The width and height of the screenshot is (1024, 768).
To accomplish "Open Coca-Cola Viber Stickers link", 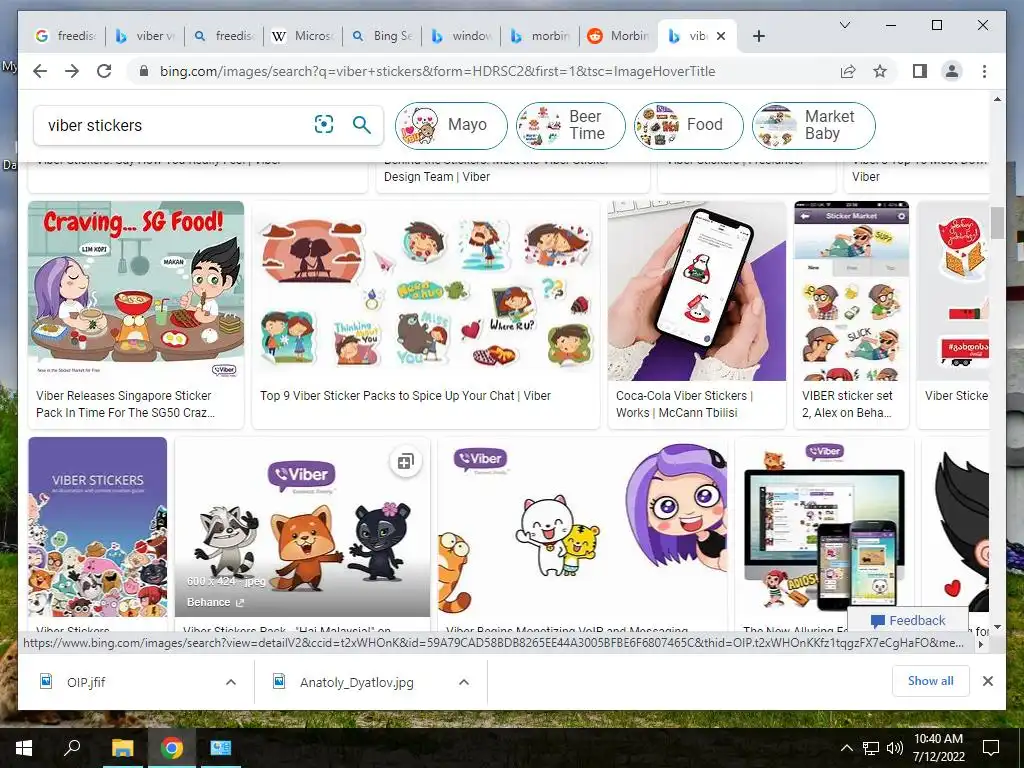I will click(684, 404).
